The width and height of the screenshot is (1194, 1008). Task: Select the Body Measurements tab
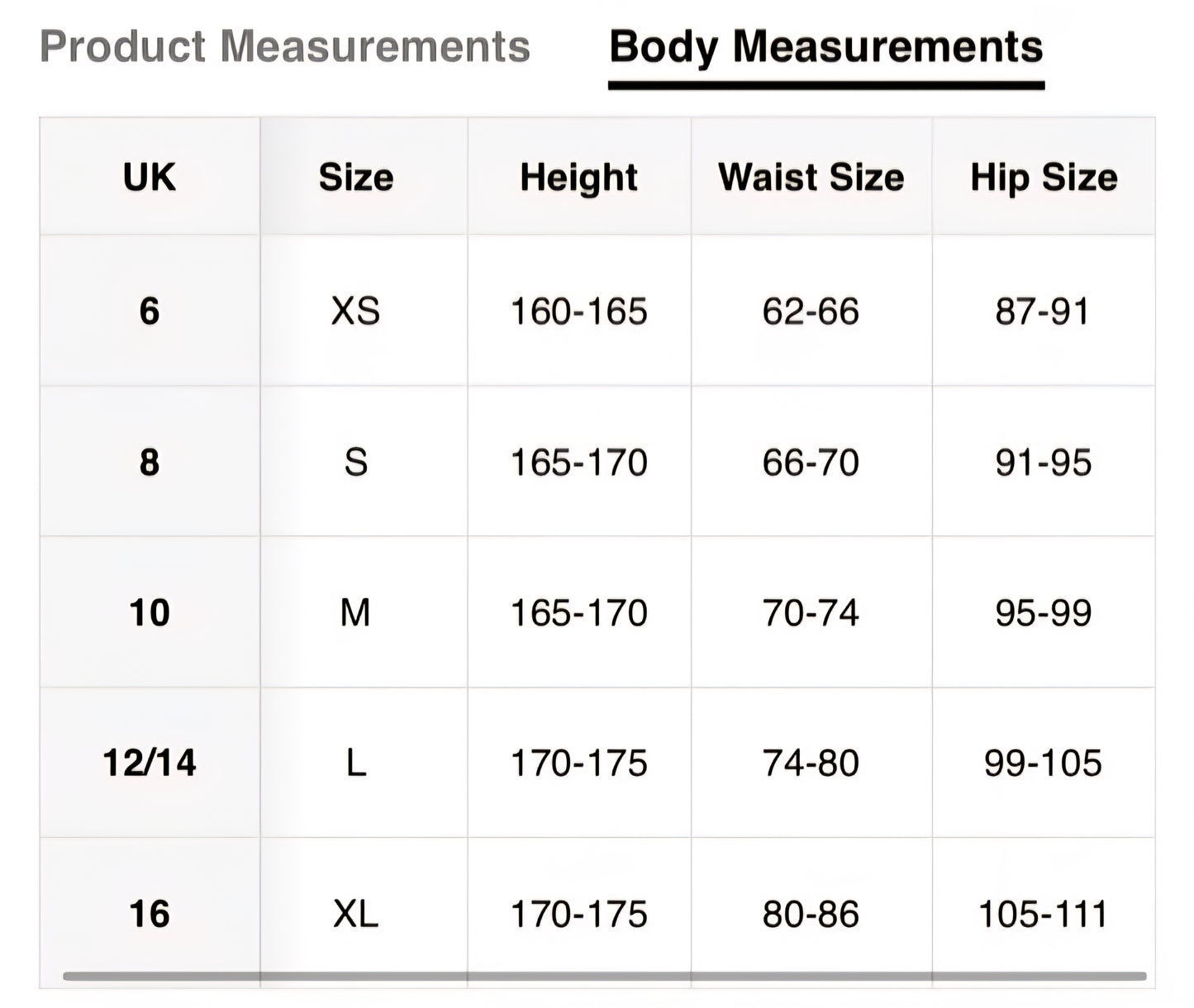825,47
